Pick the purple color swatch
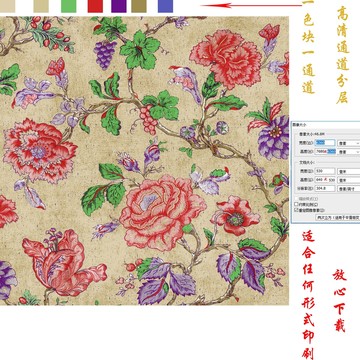Viewport: 360px width, 360px height. pos(119,6)
